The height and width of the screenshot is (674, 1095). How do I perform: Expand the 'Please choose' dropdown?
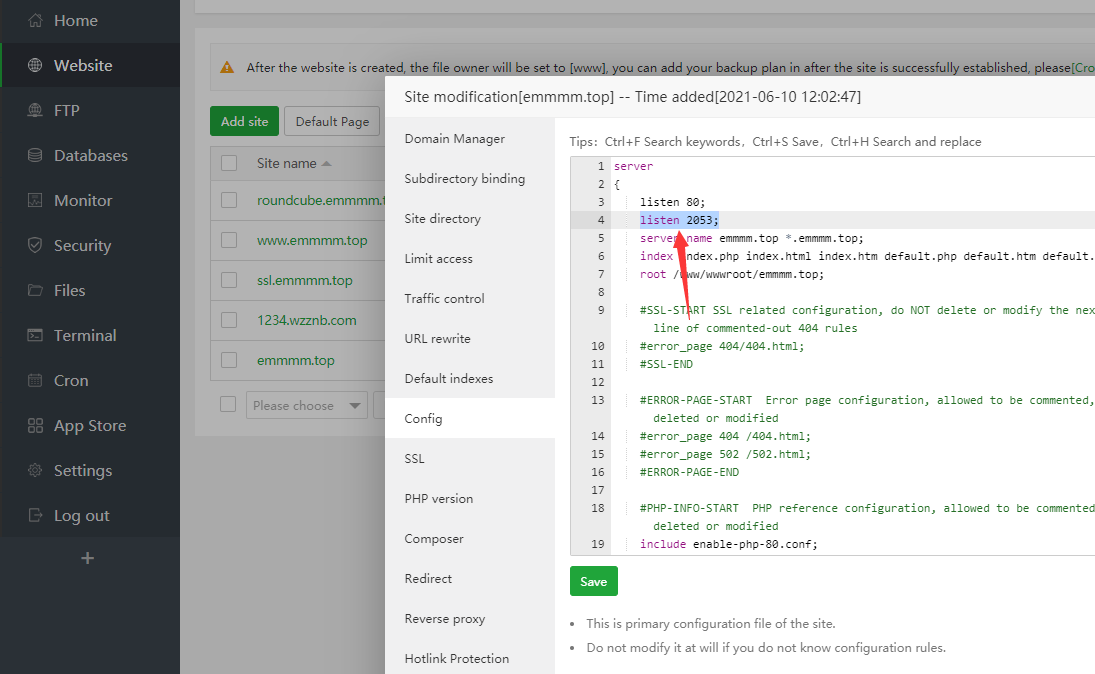307,405
